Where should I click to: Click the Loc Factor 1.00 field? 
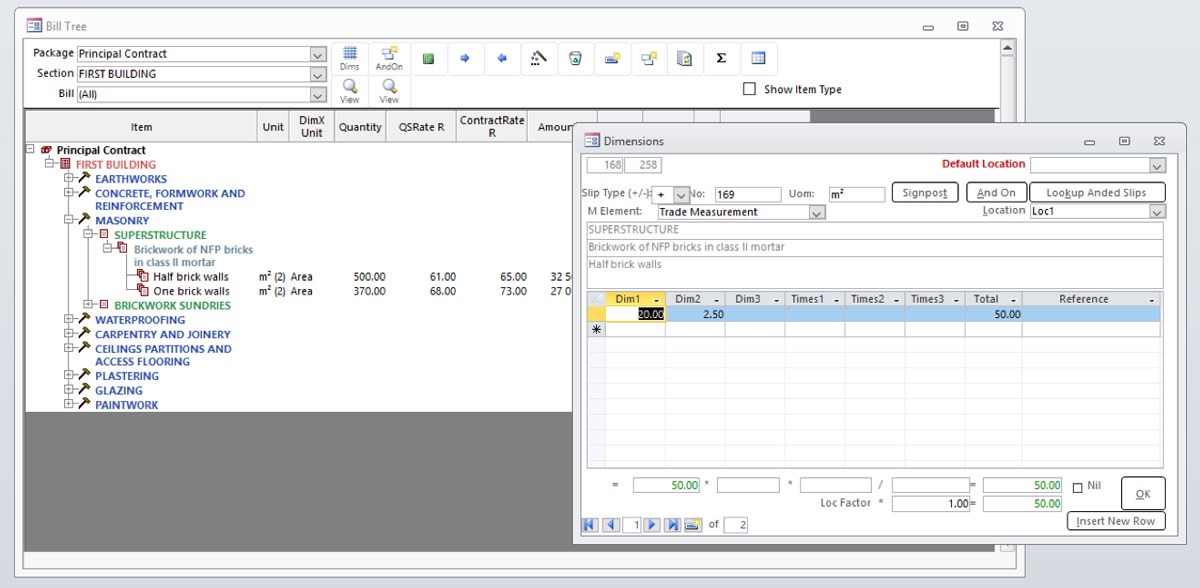pos(931,504)
